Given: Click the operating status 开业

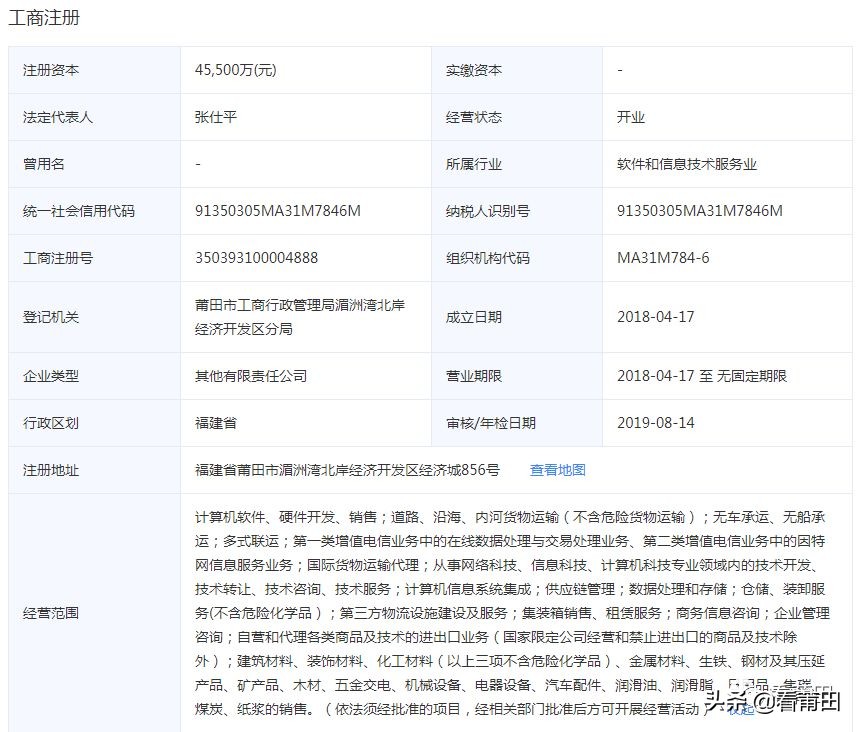Looking at the screenshot, I should 625,117.
